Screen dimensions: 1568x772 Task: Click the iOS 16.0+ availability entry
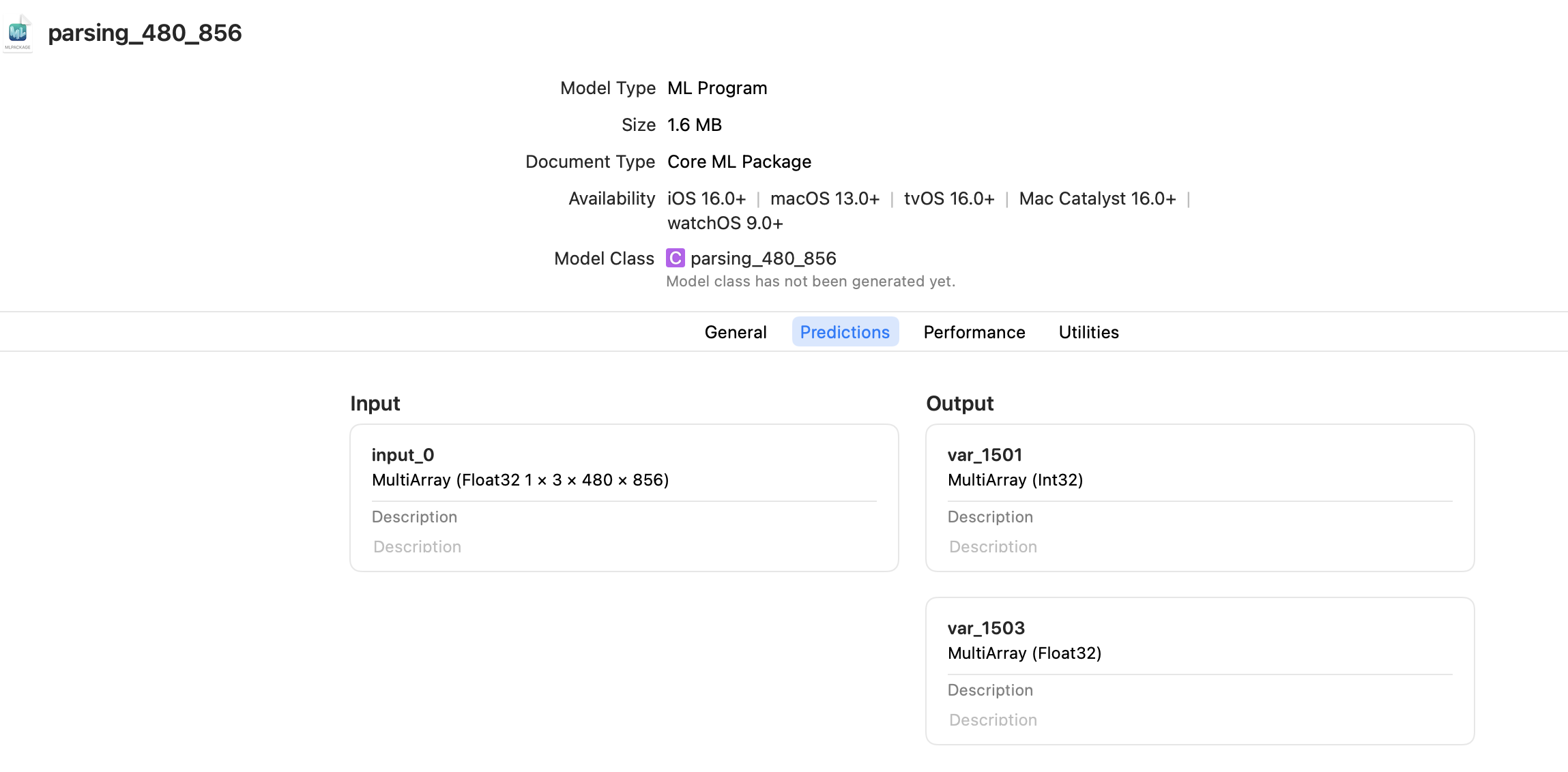(x=706, y=198)
